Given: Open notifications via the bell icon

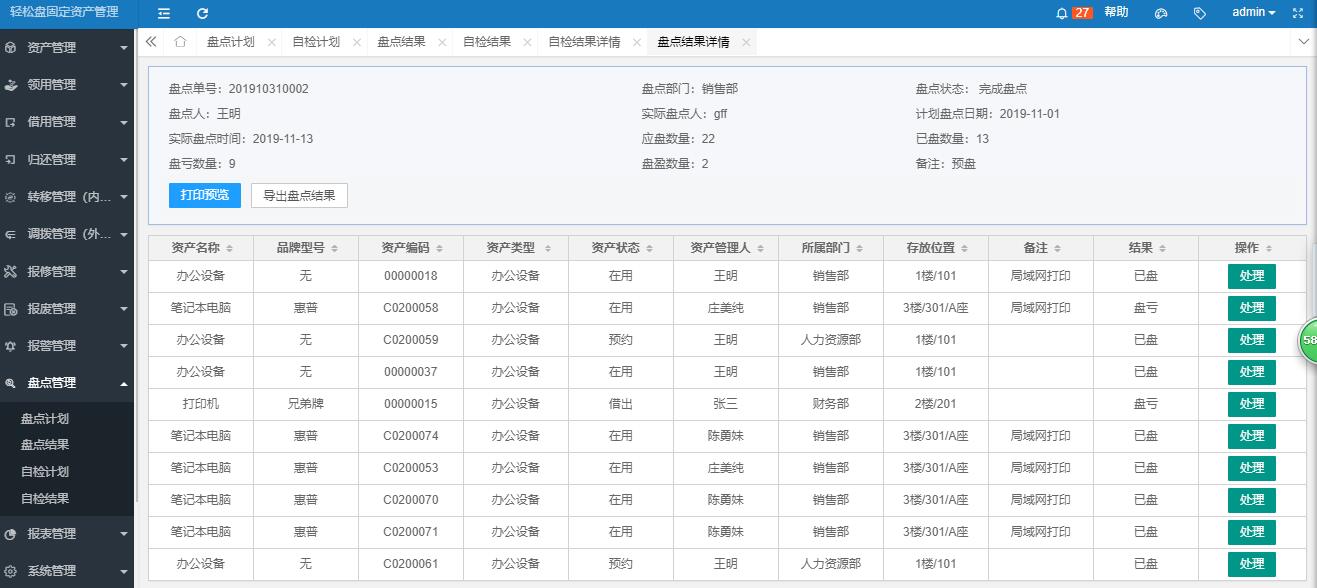Looking at the screenshot, I should click(x=1062, y=13).
